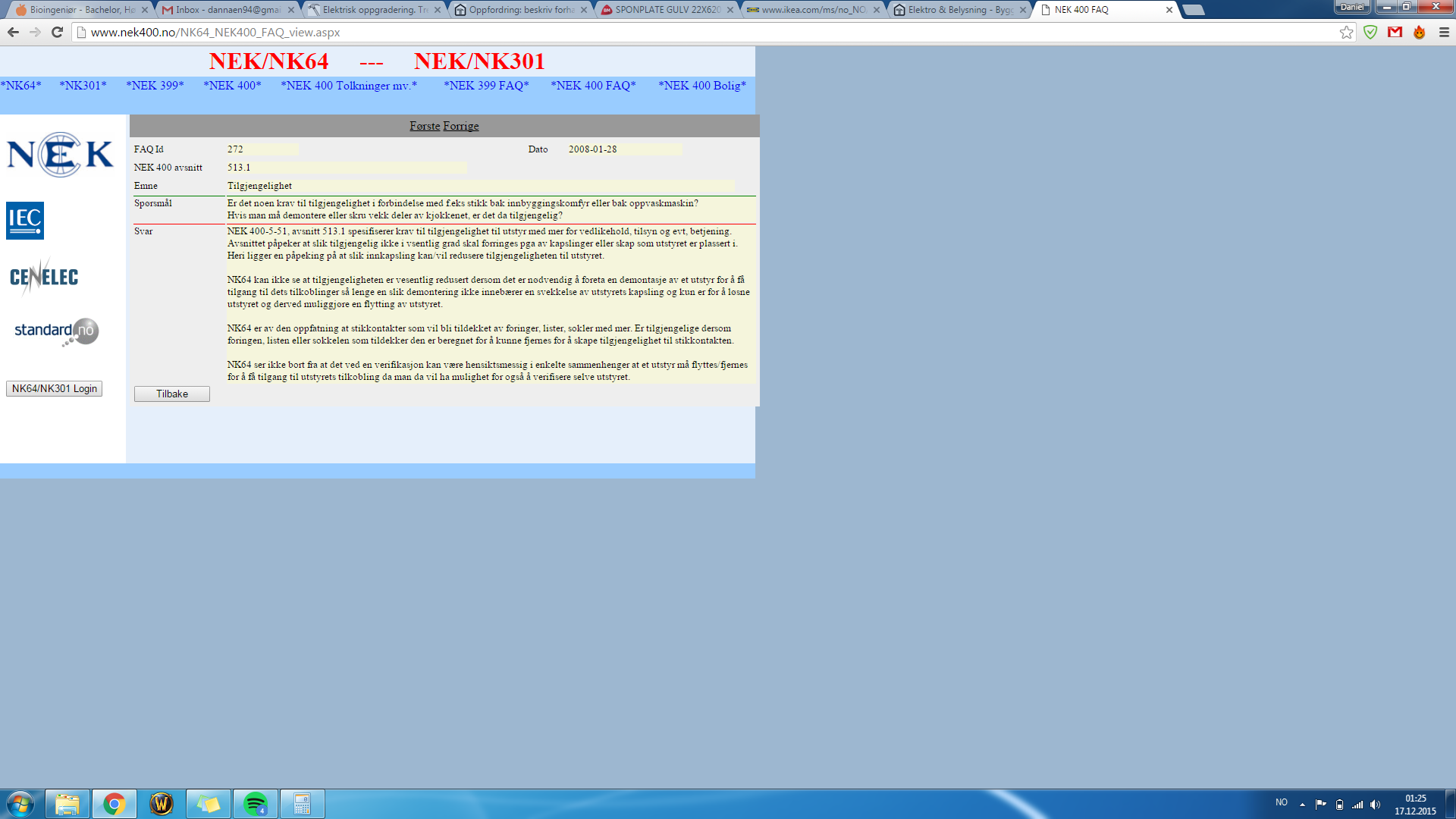
Task: Click the standard.no logo
Action: [x=56, y=331]
